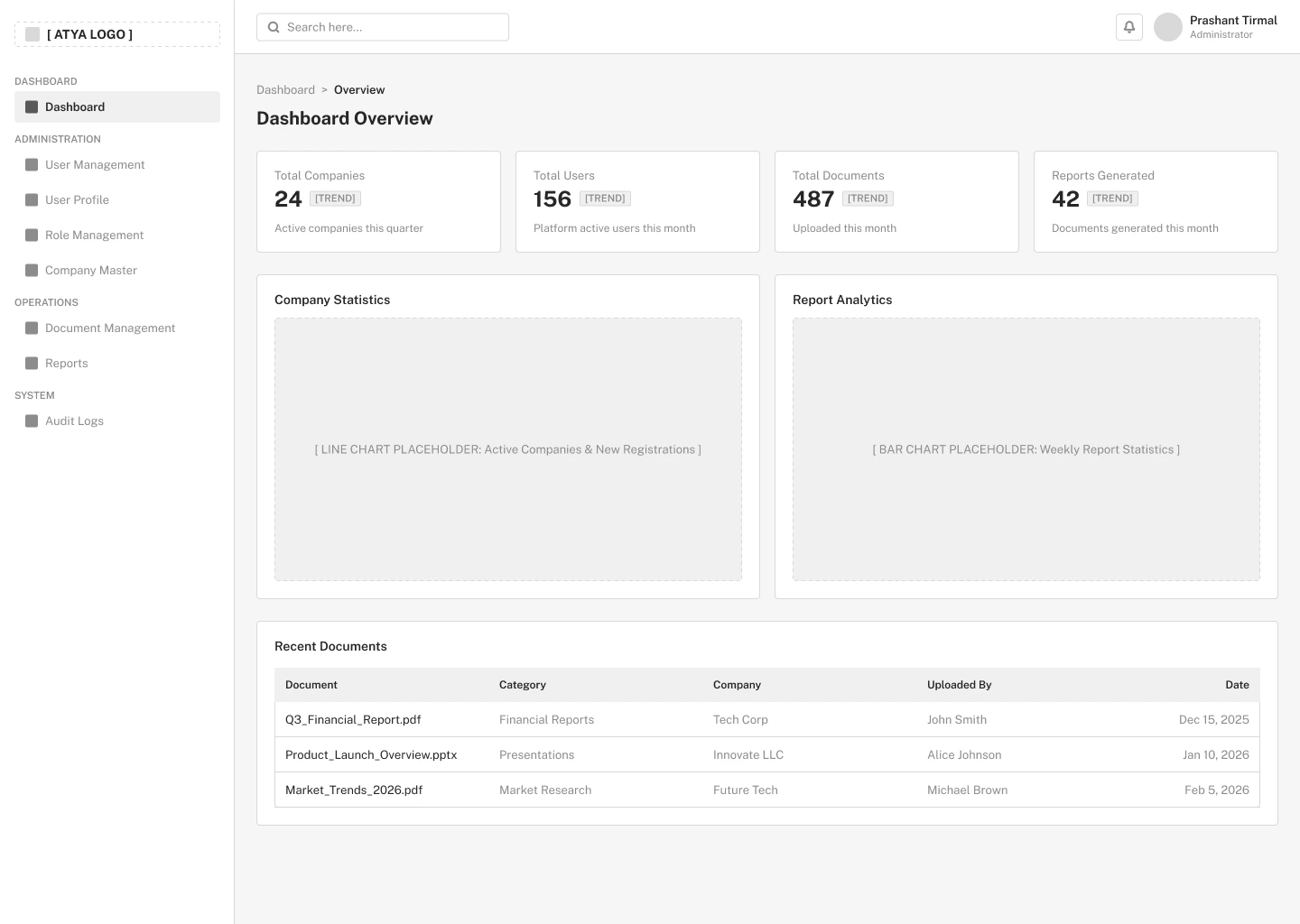
Task: Sort by the Date column header
Action: coord(1237,685)
